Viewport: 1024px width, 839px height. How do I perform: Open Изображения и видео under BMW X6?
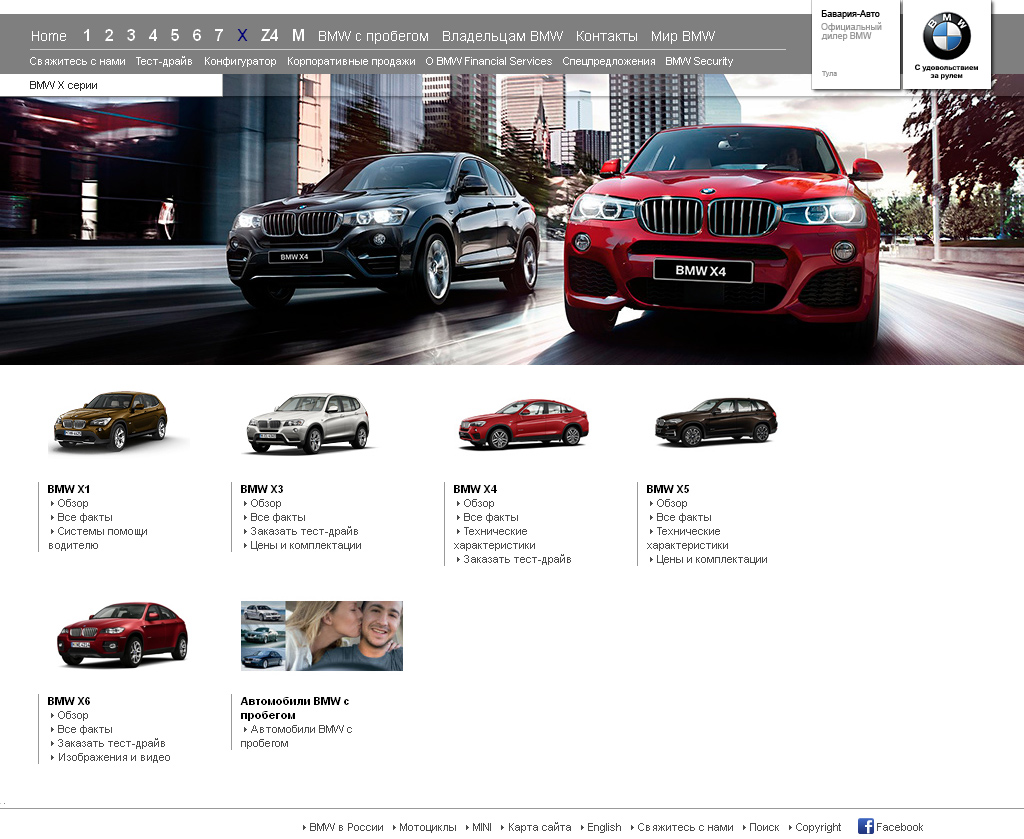point(114,757)
